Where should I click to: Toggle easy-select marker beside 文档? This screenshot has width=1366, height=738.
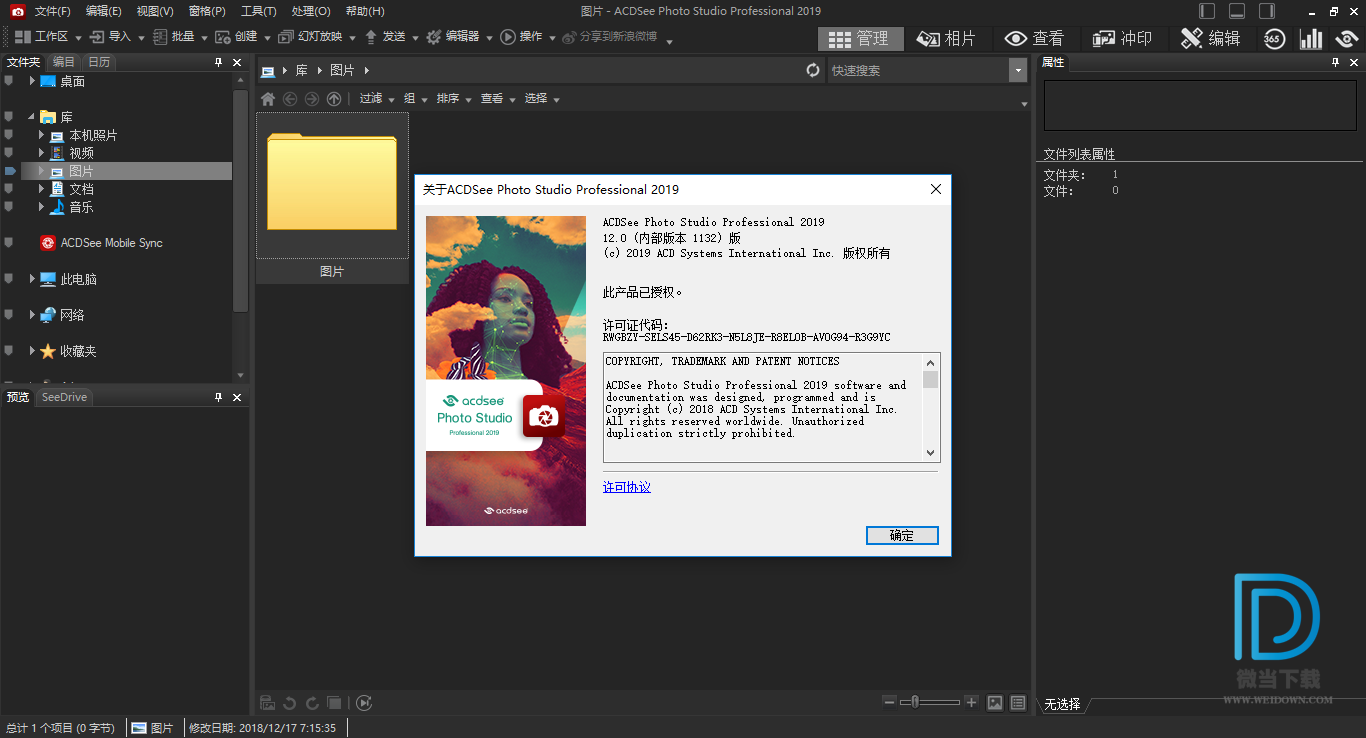[9, 189]
